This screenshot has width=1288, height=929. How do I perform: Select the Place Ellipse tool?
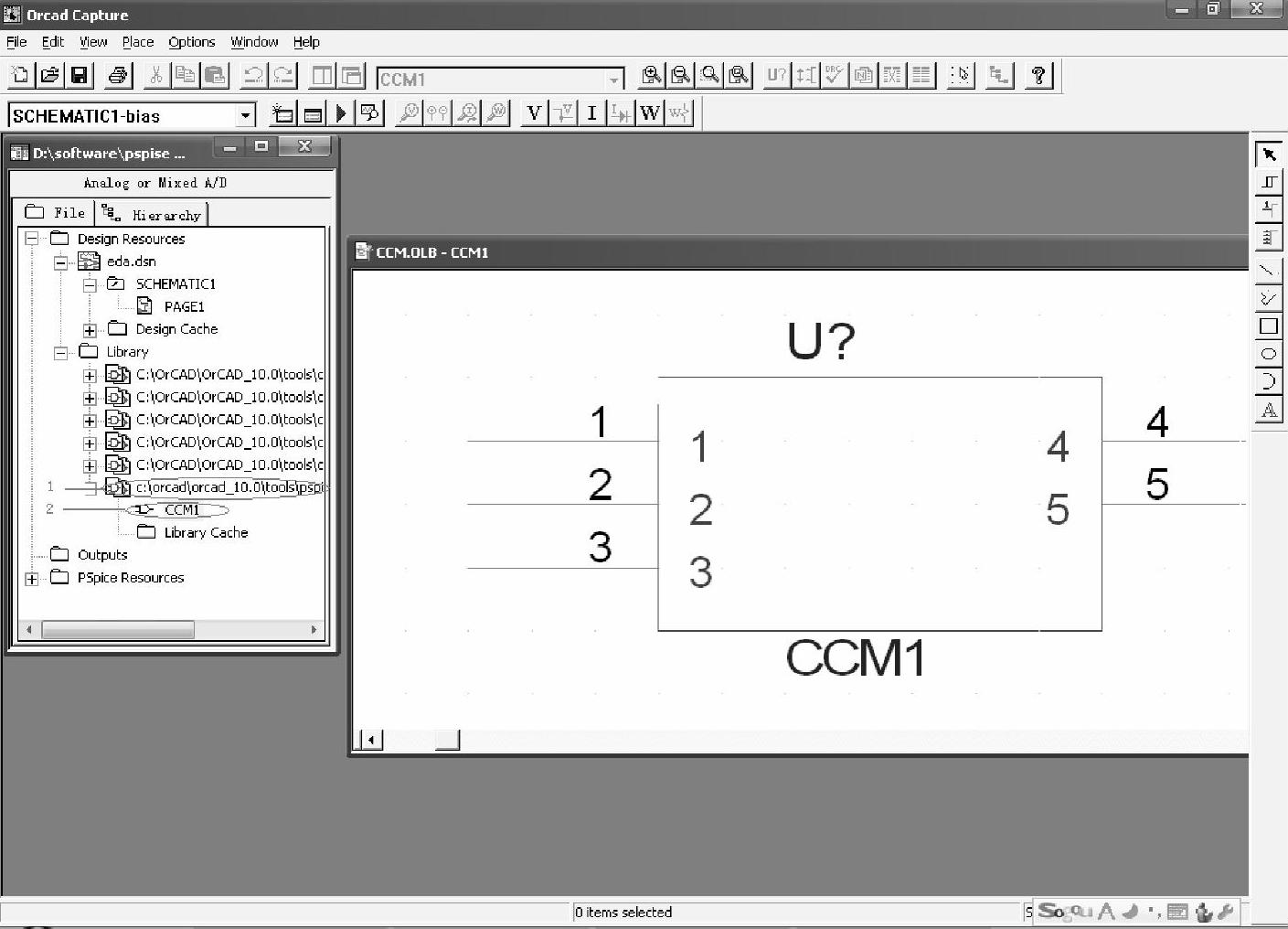click(1269, 354)
